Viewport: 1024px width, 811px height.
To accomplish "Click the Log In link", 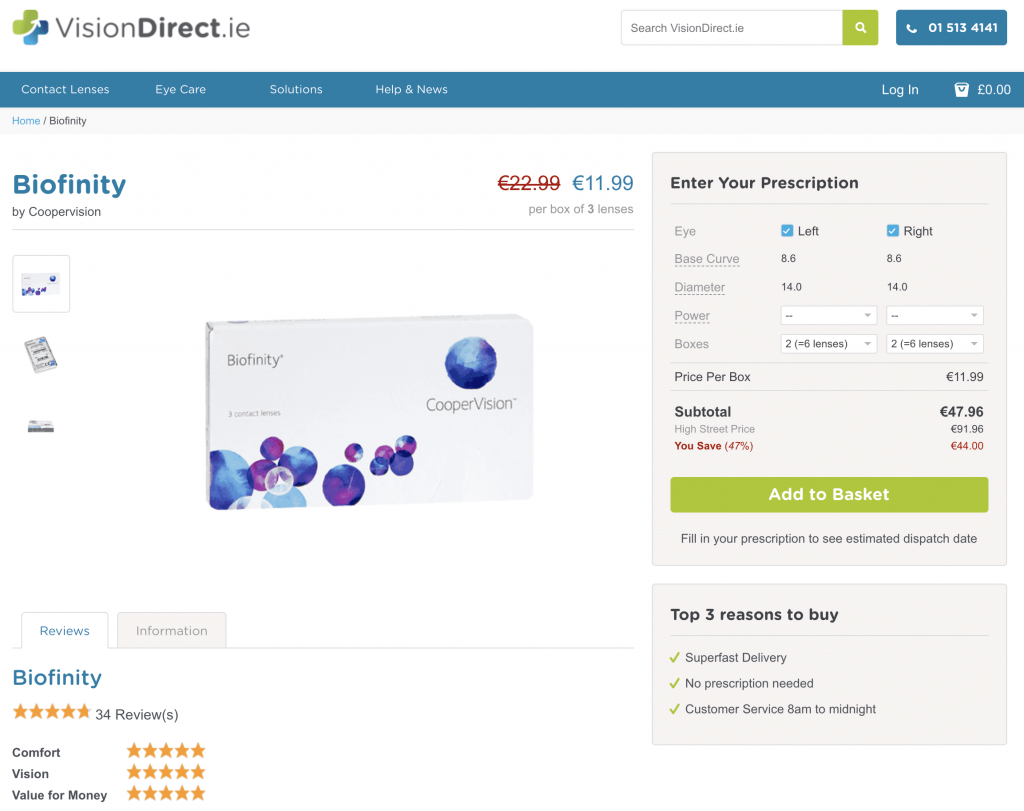I will [900, 89].
